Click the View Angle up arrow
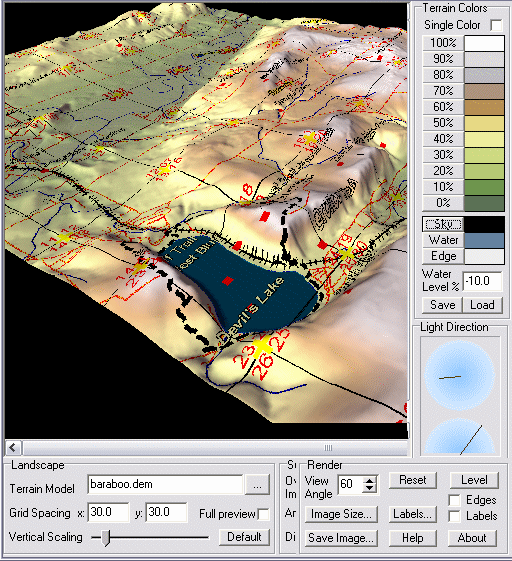This screenshot has height=561, width=512. 370,480
